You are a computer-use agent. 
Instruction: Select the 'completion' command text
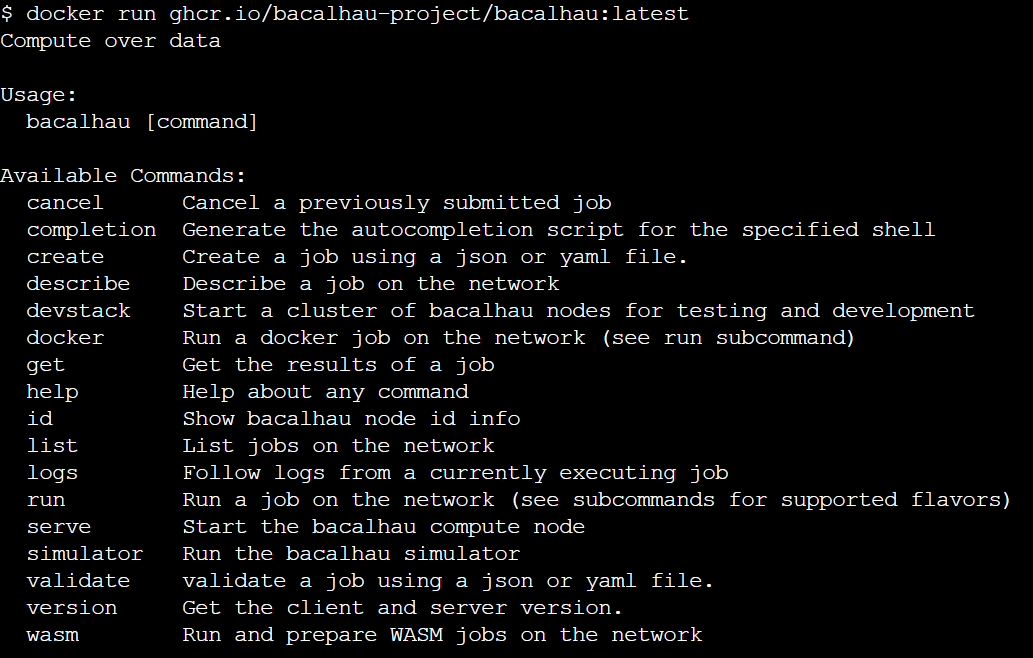coord(92,230)
